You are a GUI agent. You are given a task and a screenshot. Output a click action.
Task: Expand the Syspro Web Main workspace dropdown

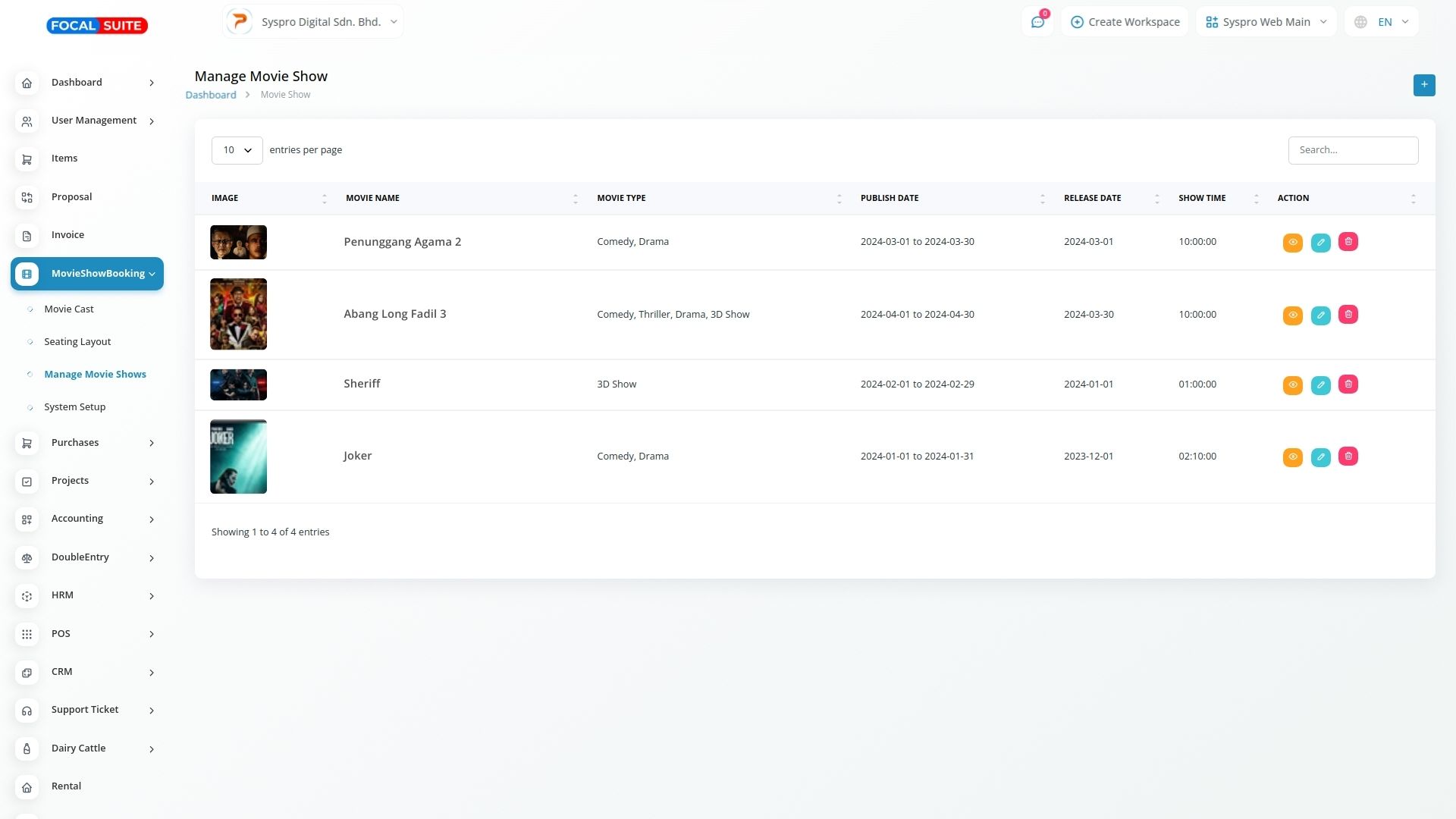point(1266,22)
